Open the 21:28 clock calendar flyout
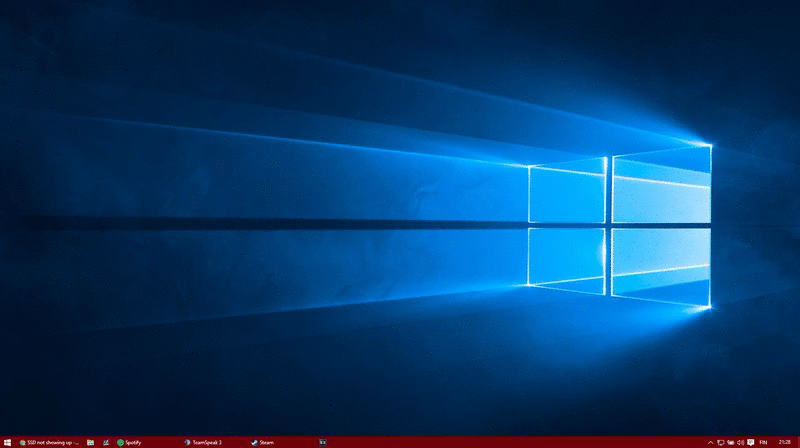 [x=785, y=442]
